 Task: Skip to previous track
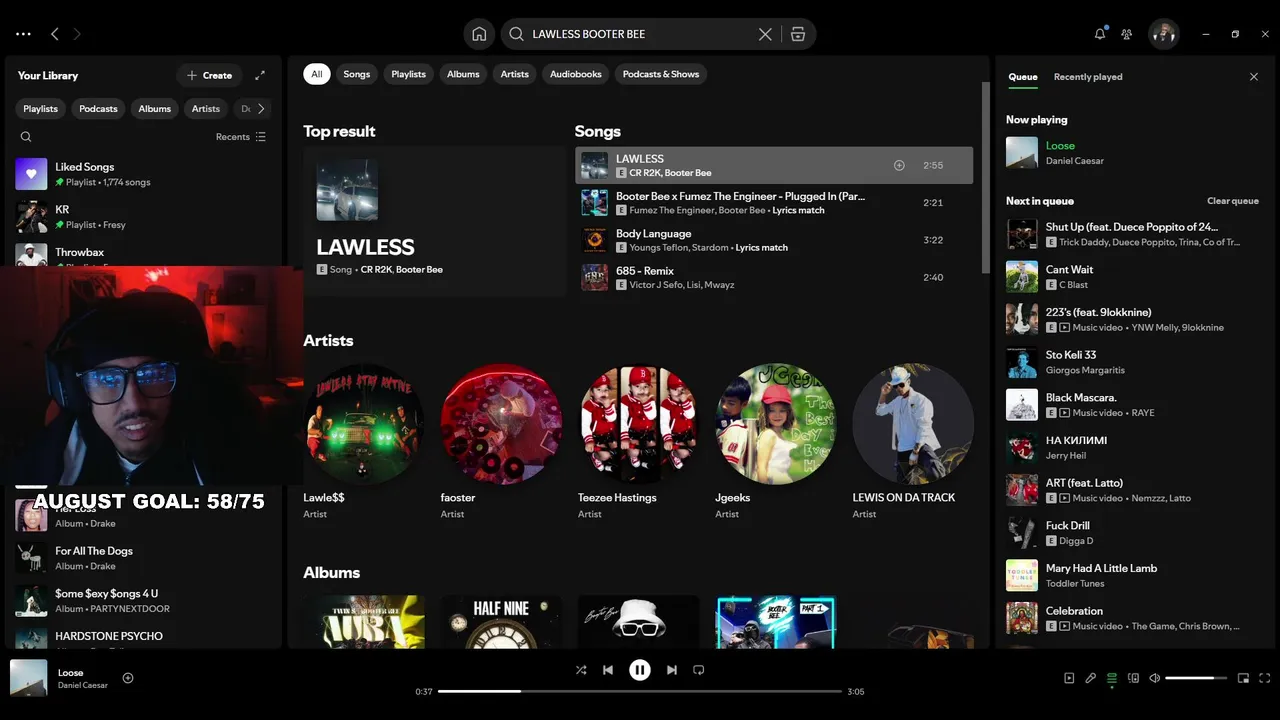coord(608,670)
